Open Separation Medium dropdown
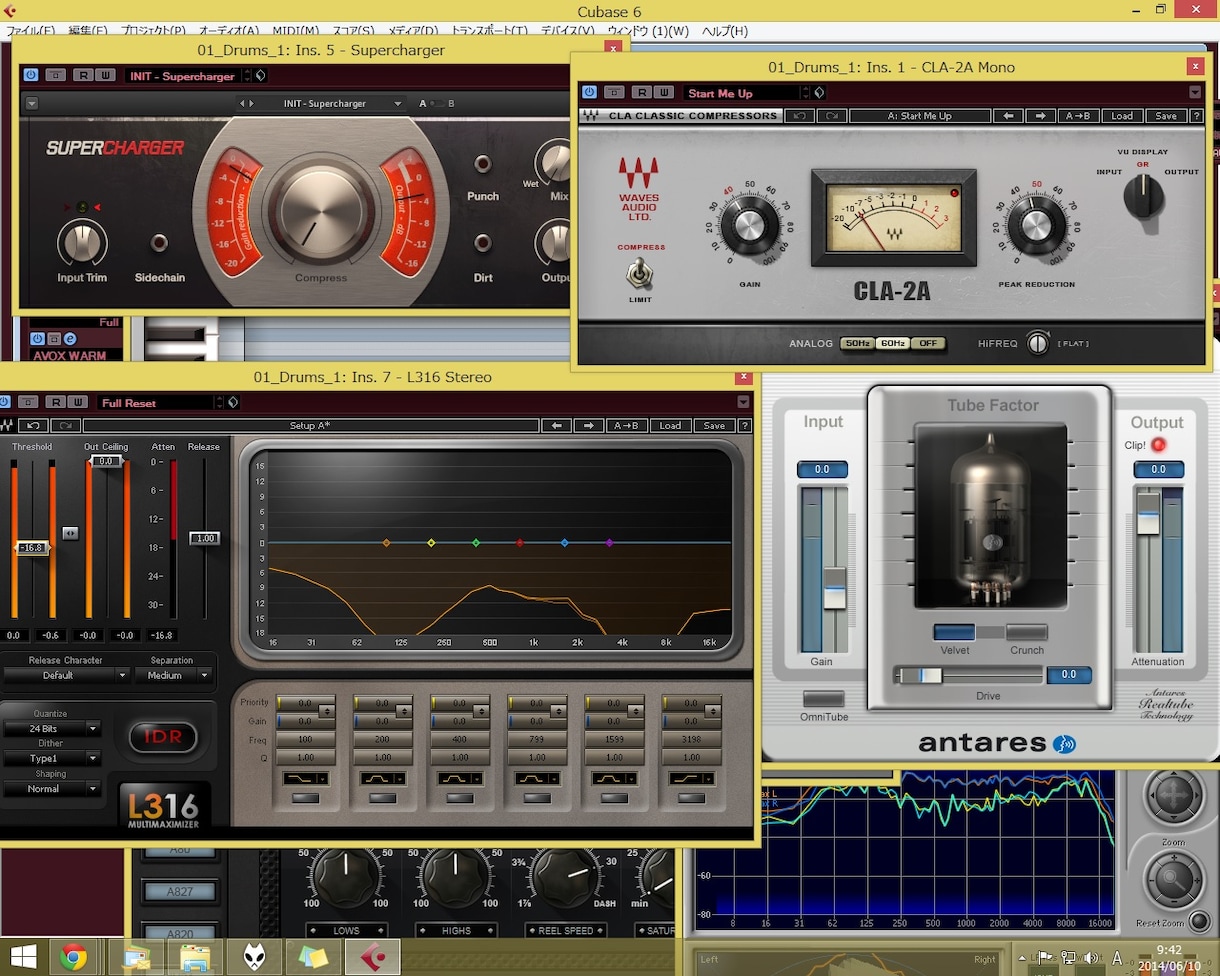This screenshot has width=1220, height=976. click(x=174, y=675)
